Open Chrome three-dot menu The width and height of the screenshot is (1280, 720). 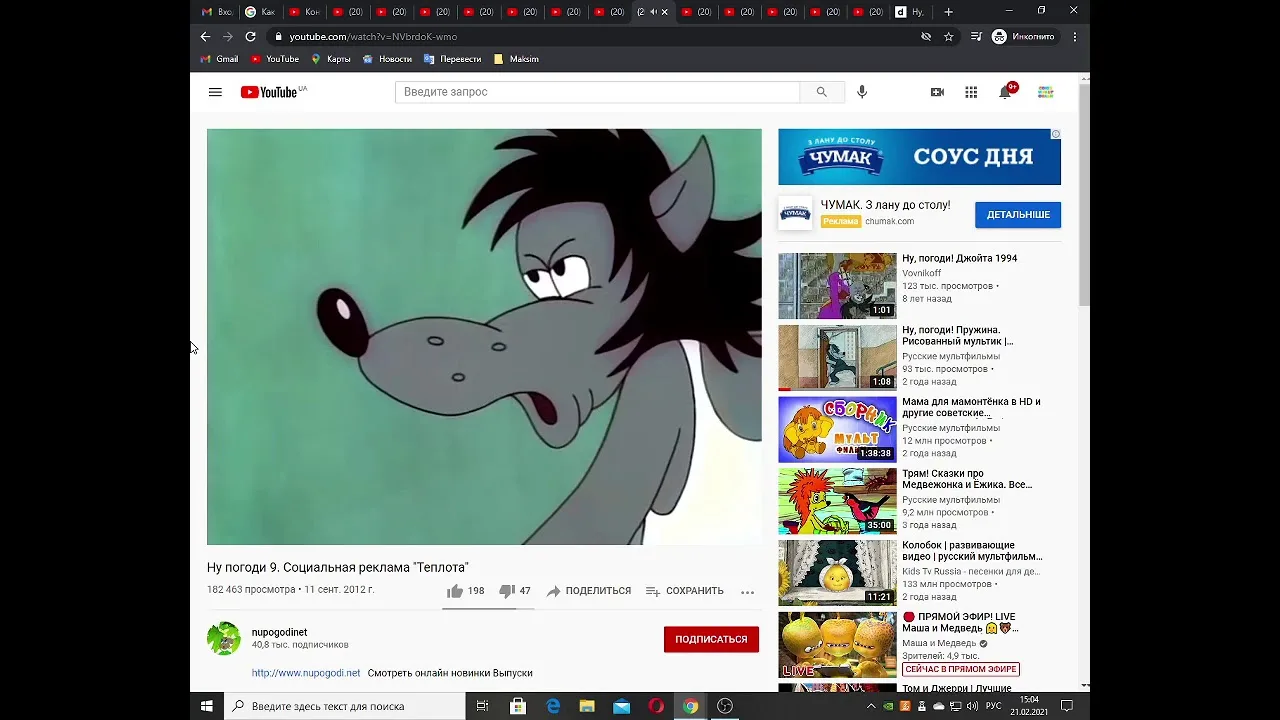coord(1075,37)
